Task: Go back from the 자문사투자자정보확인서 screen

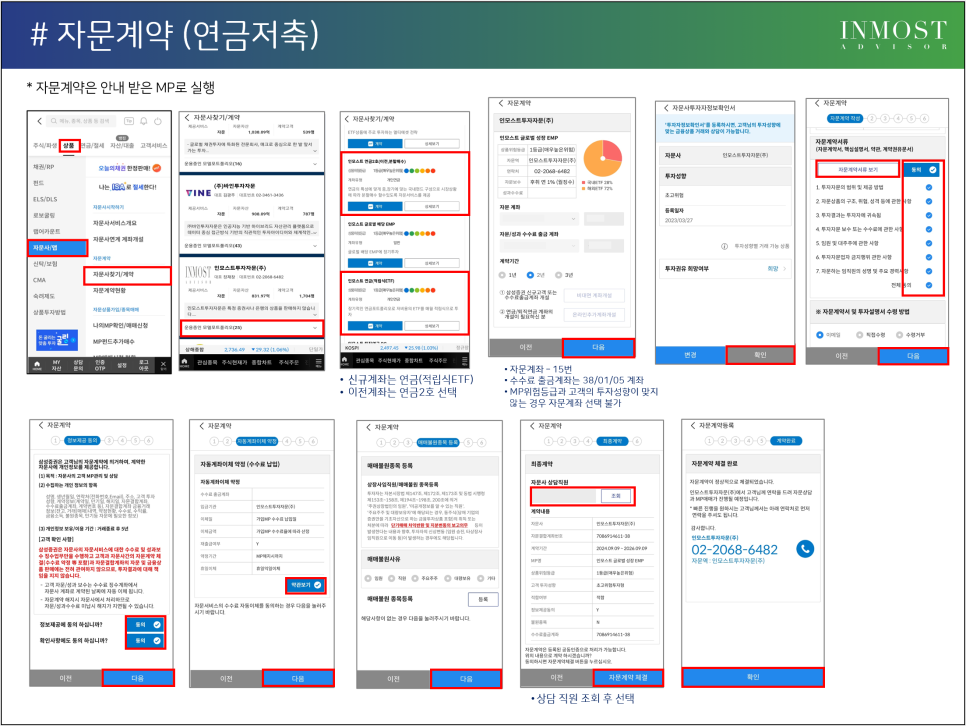Action: (666, 108)
